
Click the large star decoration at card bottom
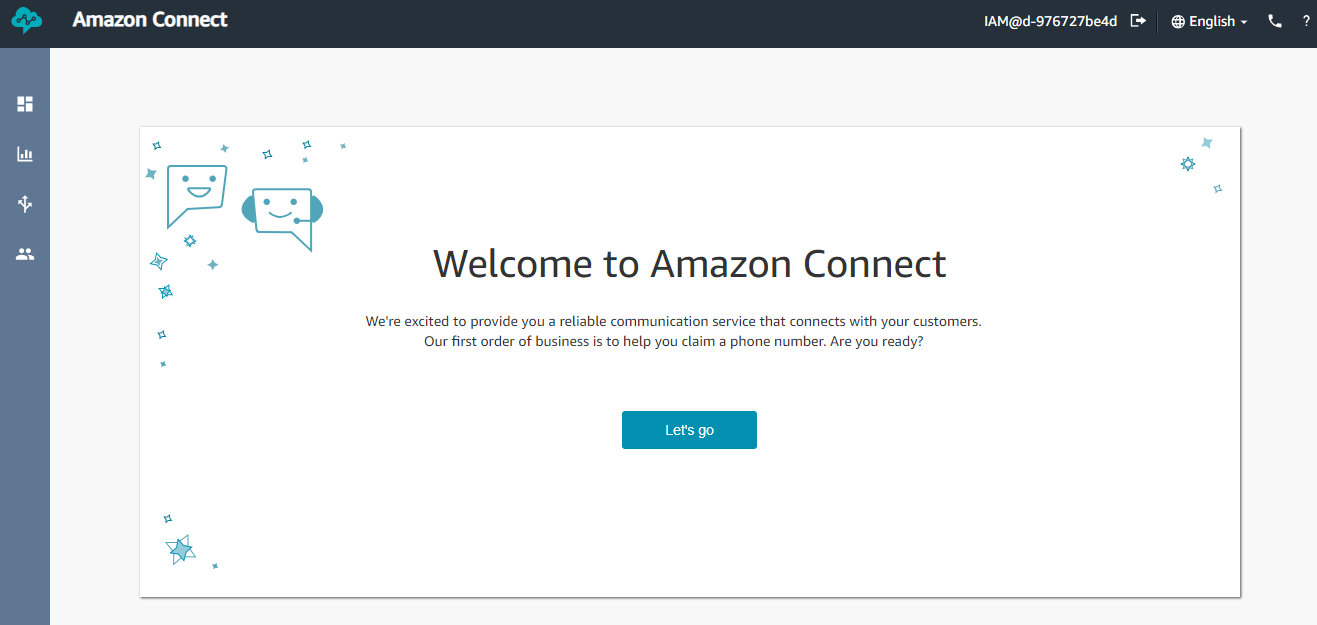click(x=180, y=549)
